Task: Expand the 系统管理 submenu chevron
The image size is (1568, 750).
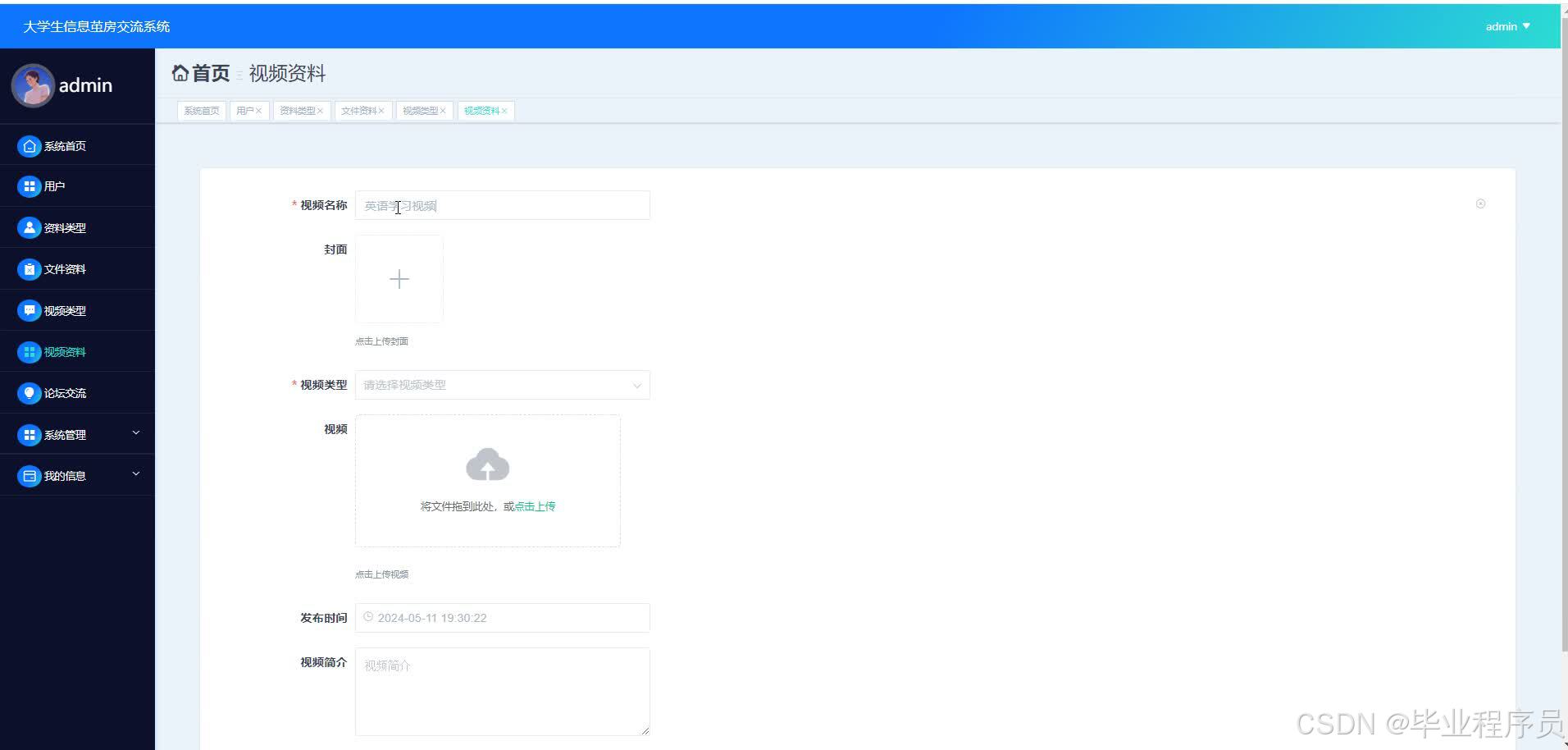Action: click(x=136, y=432)
